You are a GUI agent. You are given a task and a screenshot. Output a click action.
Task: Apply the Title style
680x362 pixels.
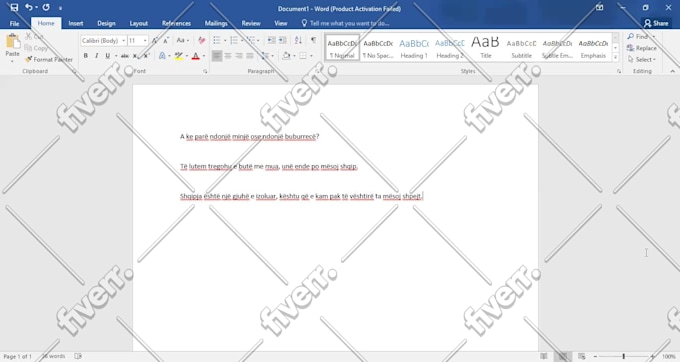[x=486, y=48]
